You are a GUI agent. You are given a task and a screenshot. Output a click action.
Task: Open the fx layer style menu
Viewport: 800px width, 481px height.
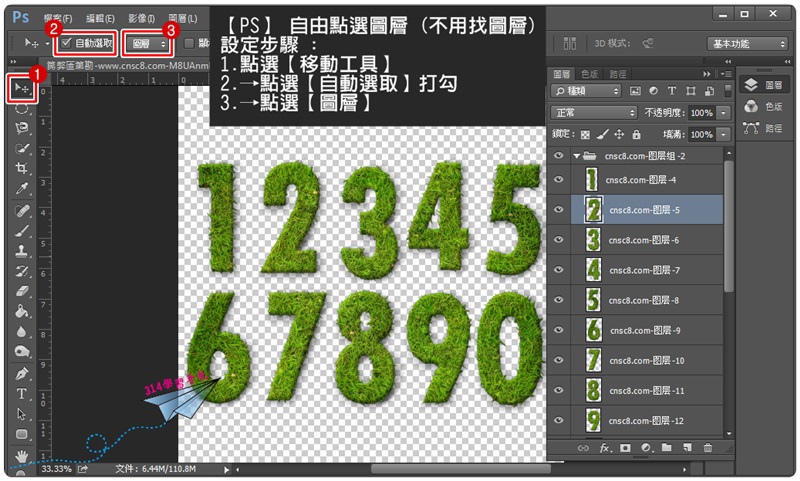pos(606,448)
